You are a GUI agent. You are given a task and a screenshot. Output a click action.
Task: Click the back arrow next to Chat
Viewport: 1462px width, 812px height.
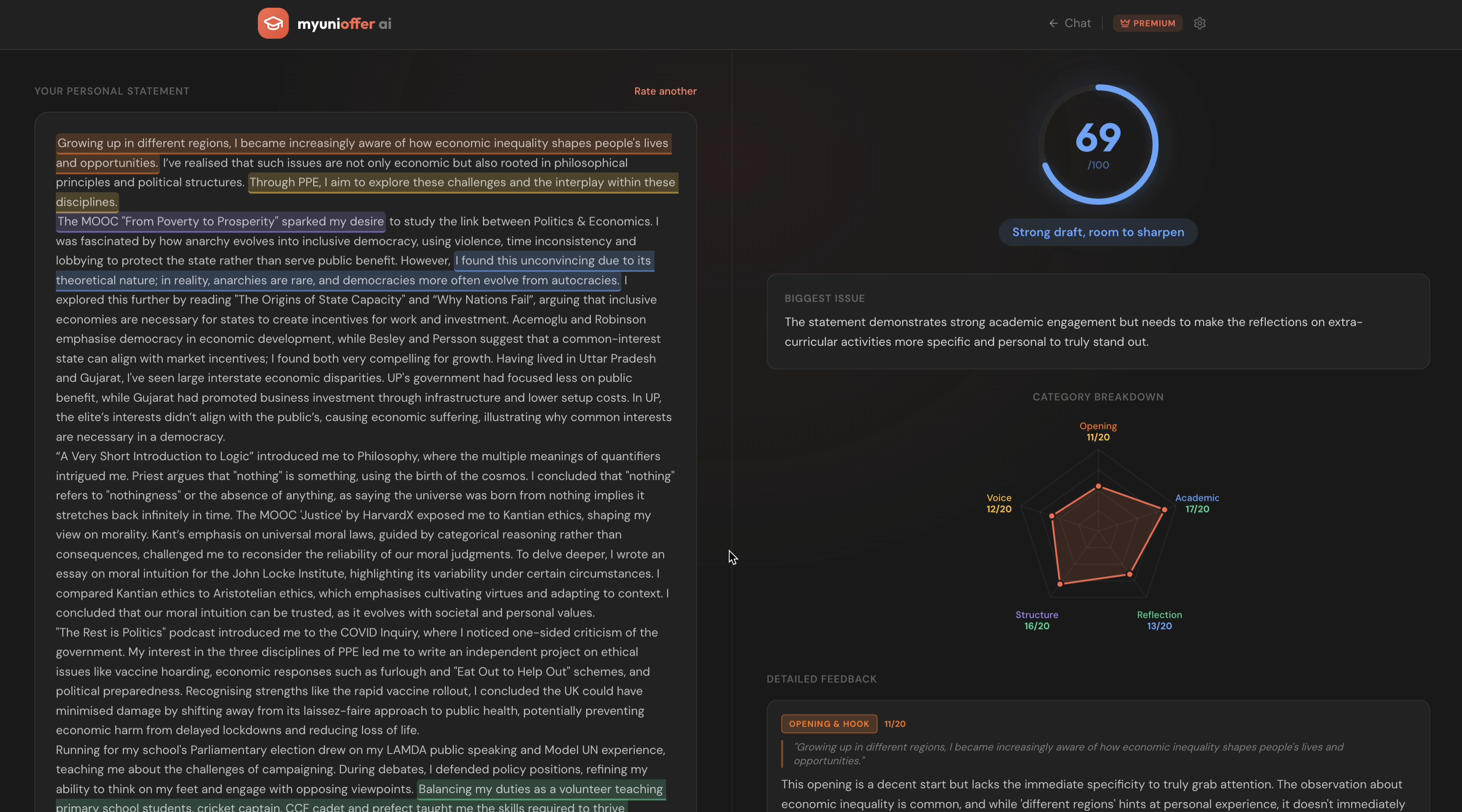(1053, 23)
